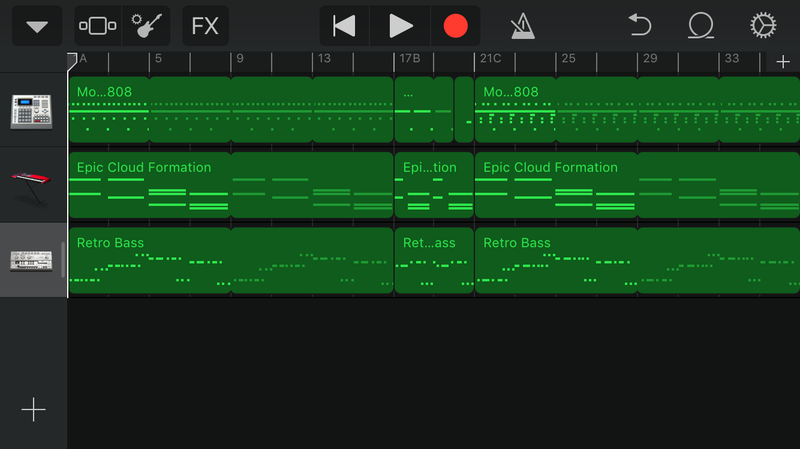Screen dimensions: 800x449
Task: Tap section marker 17B on ruler
Action: (410, 59)
